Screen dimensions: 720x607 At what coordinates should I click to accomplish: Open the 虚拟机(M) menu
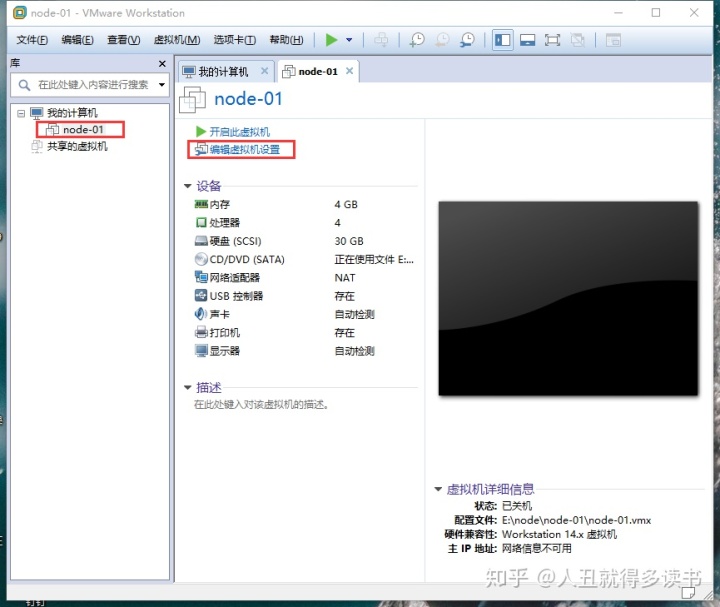(177, 40)
